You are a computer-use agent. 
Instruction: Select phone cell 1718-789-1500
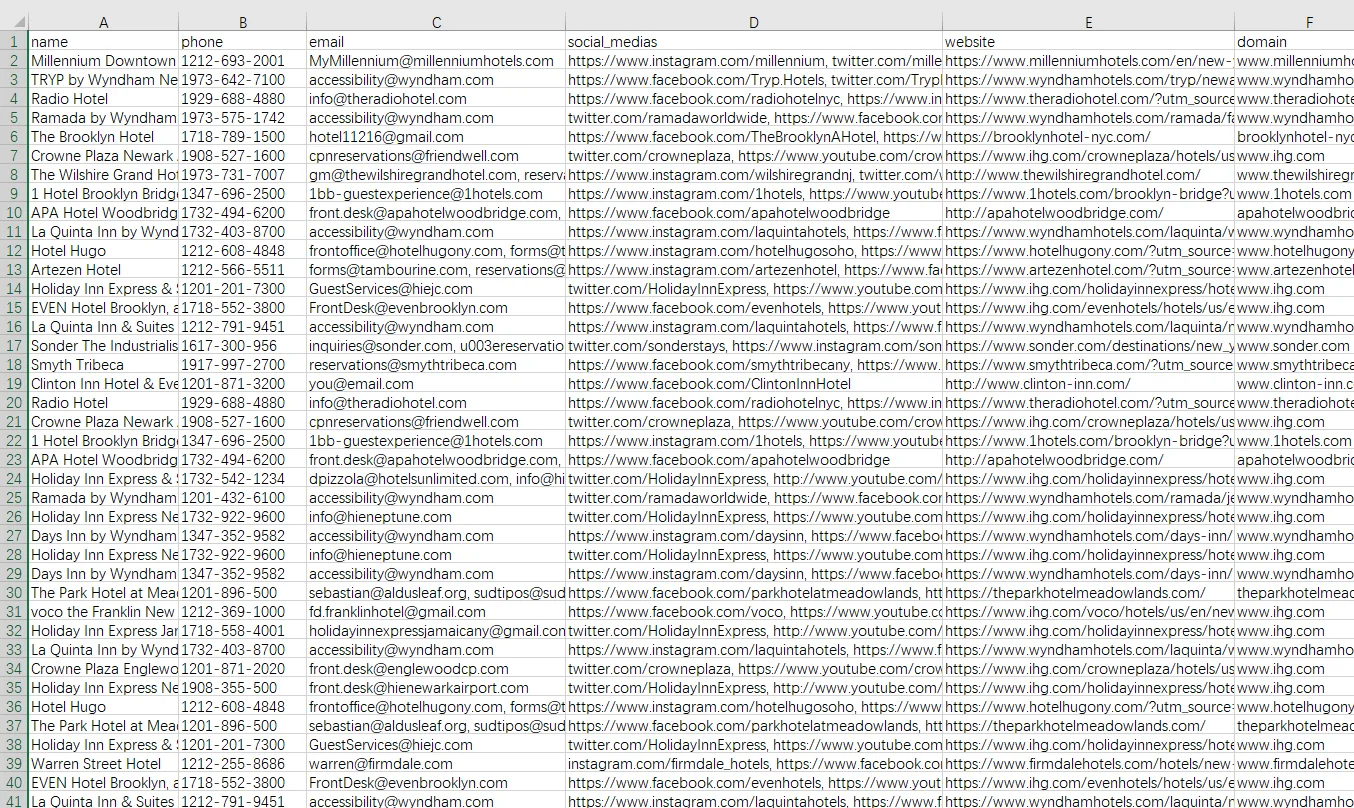click(x=243, y=137)
